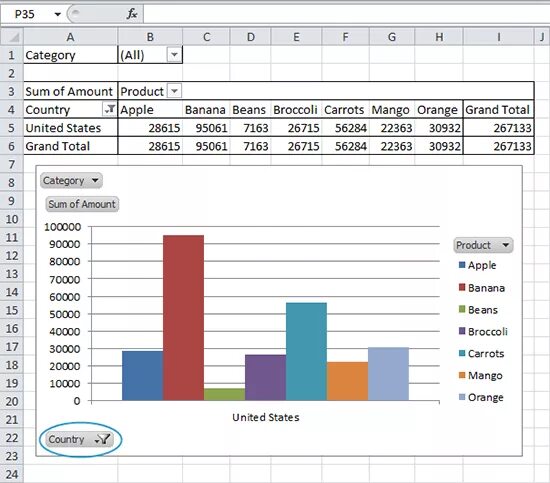Select row 1 header
The image size is (550, 483).
(12, 55)
